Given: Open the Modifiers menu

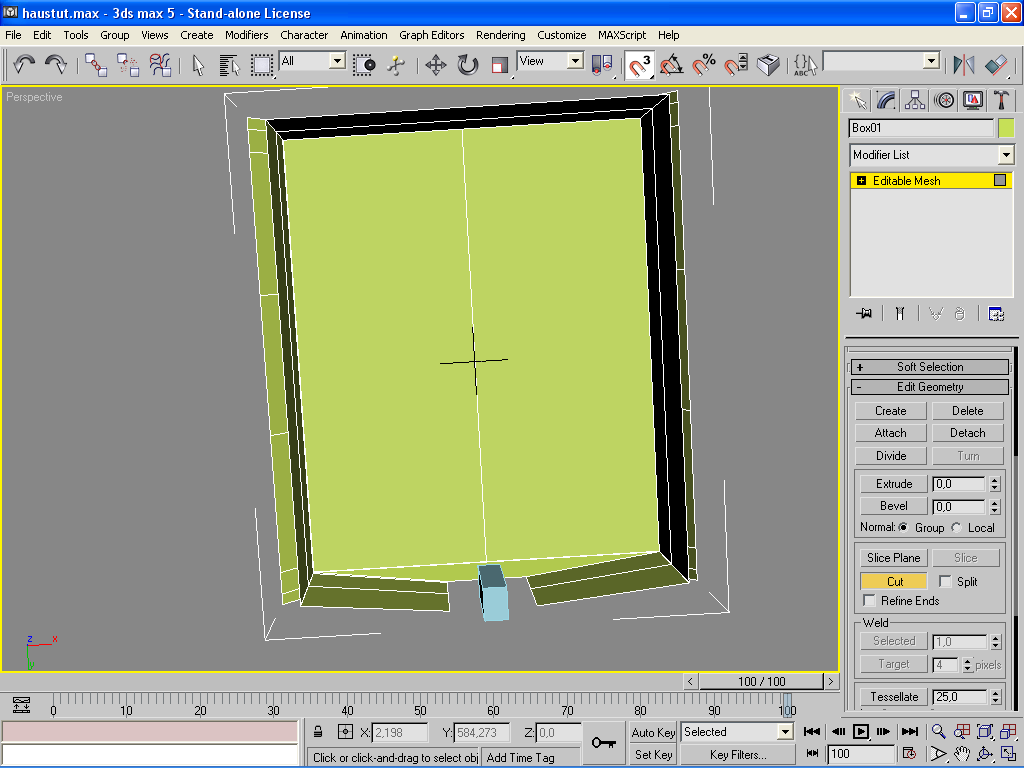Looking at the screenshot, I should 246,35.
